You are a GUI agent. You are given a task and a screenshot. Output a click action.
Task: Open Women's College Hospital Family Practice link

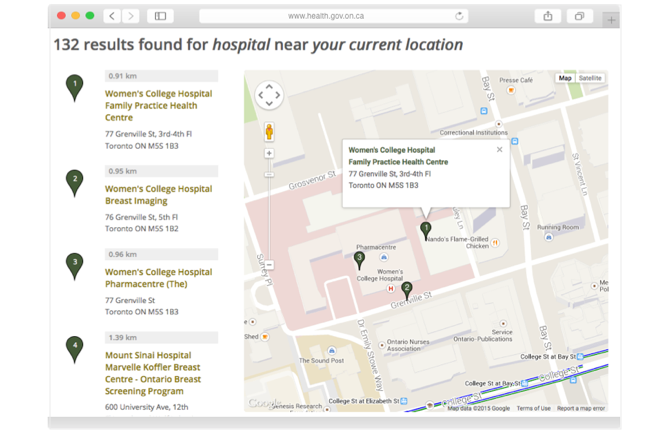pyautogui.click(x=158, y=105)
